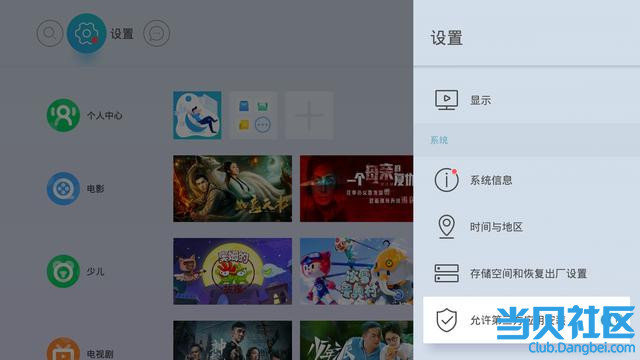Viewport: 640px width, 360px height.
Task: Select the 电视剧 orange TV icon
Action: click(x=63, y=350)
